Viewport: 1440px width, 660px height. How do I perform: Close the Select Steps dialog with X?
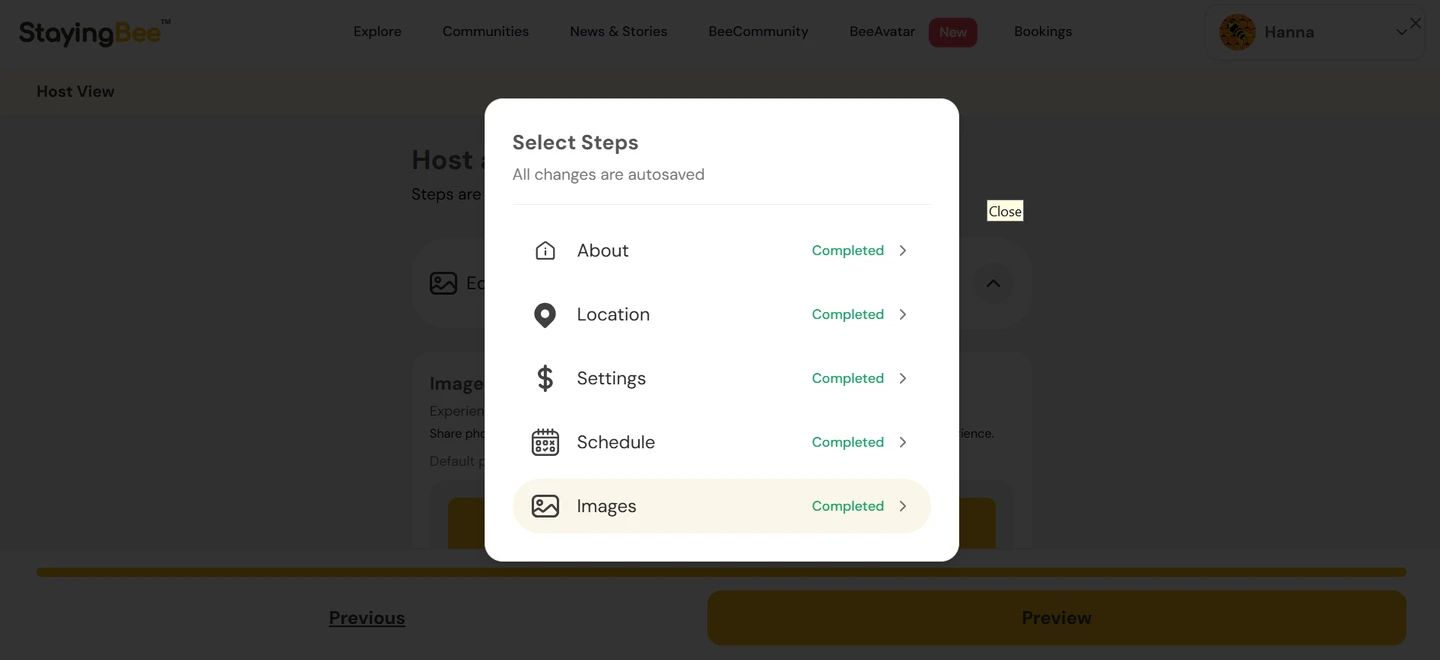(1415, 23)
